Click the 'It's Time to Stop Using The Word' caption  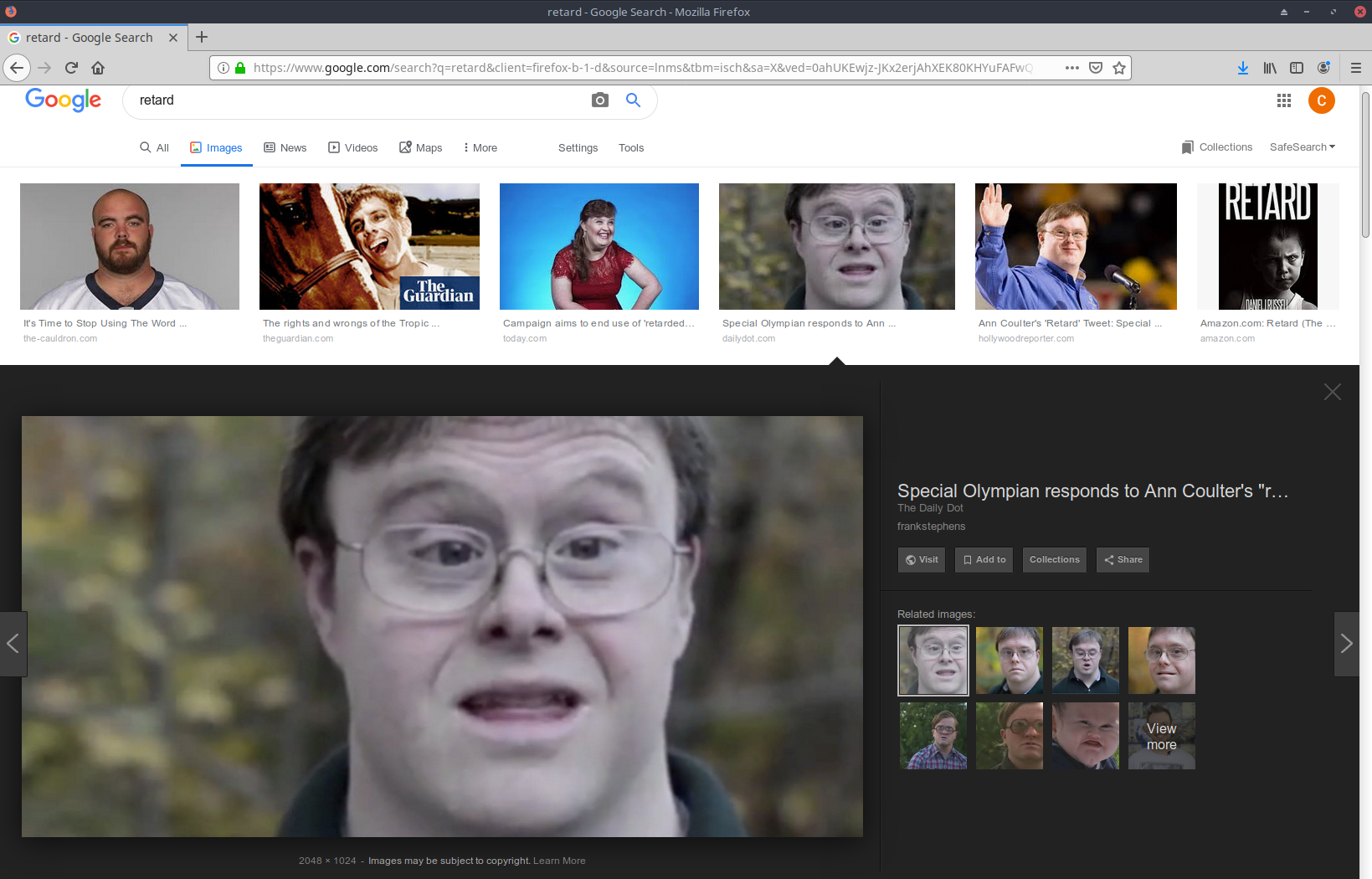click(x=105, y=323)
